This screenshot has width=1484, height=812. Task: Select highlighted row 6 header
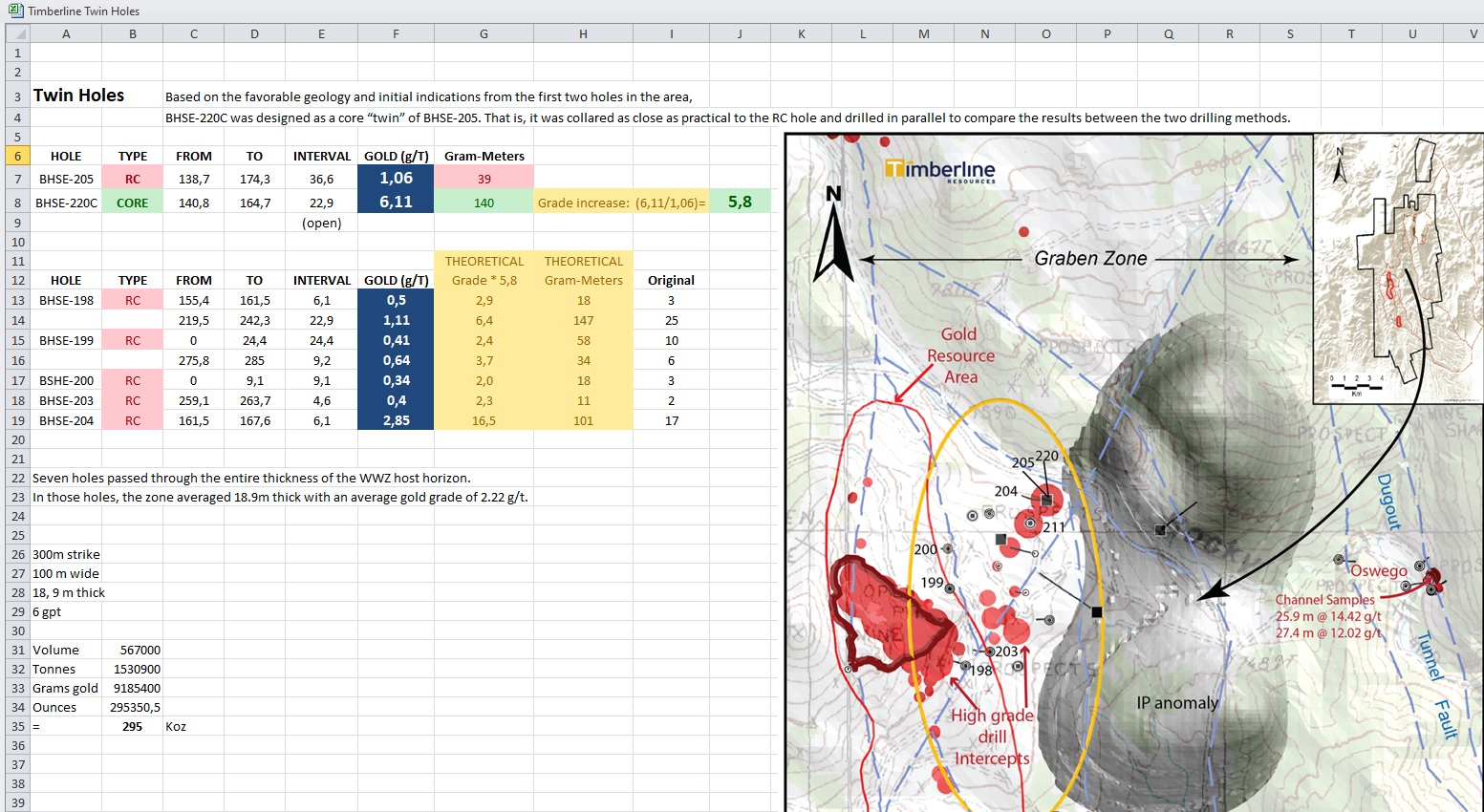tap(17, 156)
